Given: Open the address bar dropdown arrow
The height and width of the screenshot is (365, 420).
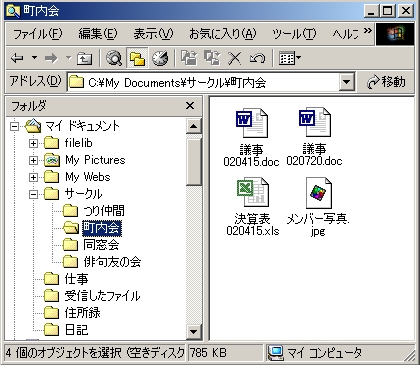Looking at the screenshot, I should (x=347, y=82).
